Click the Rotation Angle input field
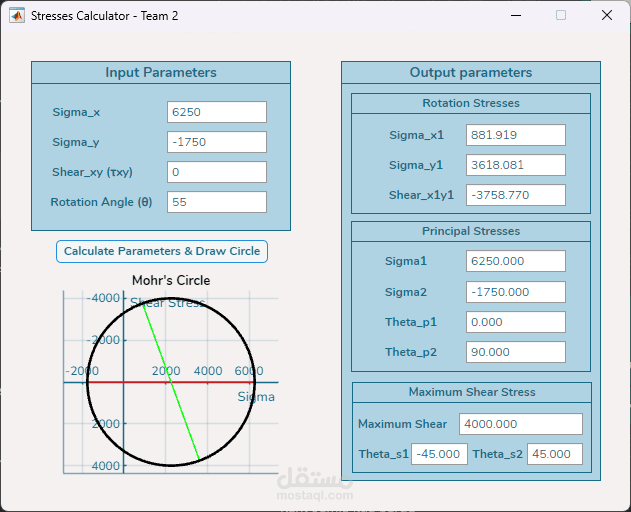 click(217, 202)
